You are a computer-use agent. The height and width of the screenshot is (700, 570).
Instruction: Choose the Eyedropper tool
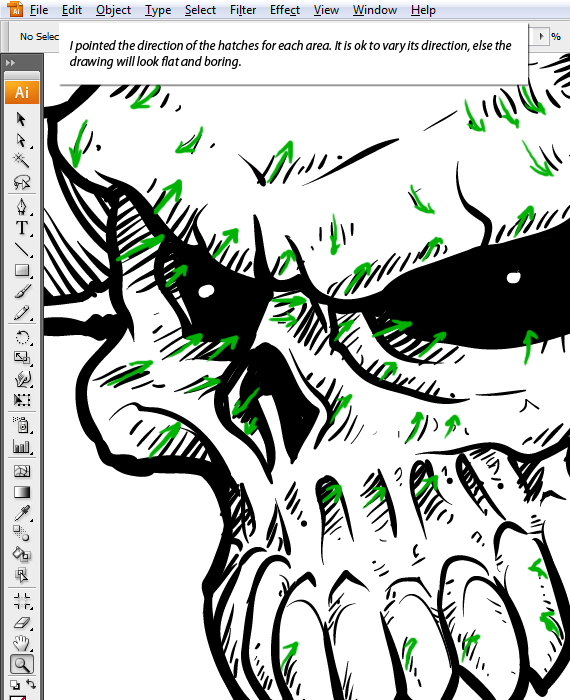click(21, 513)
